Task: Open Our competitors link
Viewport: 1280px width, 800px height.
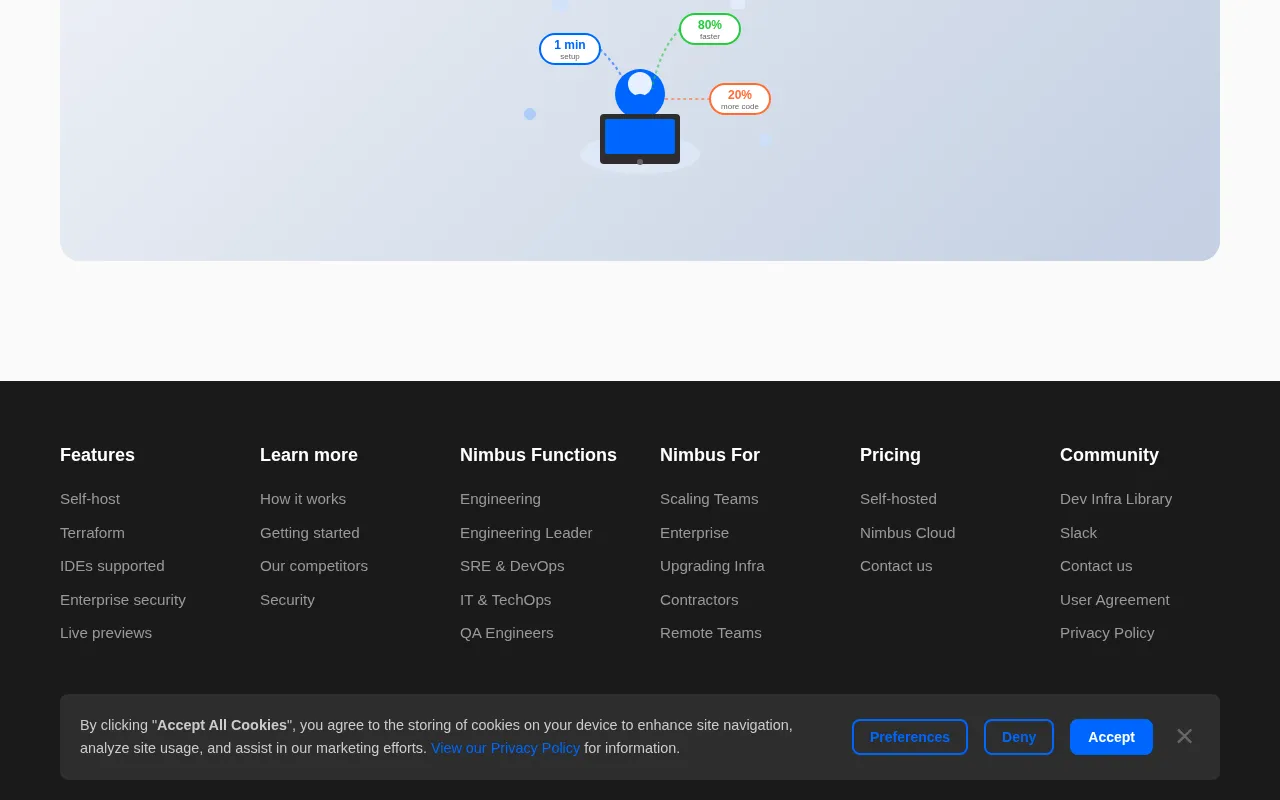Action: point(314,566)
